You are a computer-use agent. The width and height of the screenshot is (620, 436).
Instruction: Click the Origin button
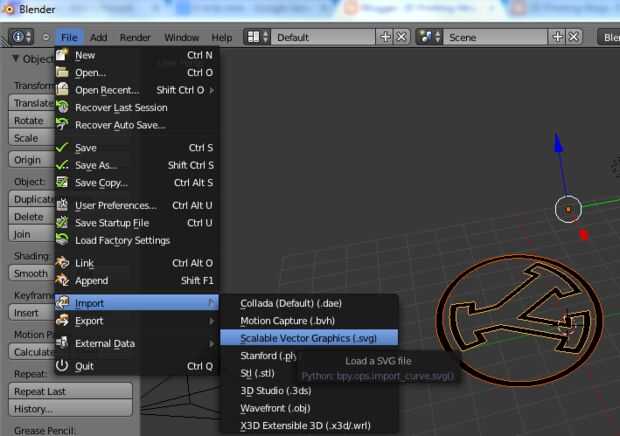[32, 160]
